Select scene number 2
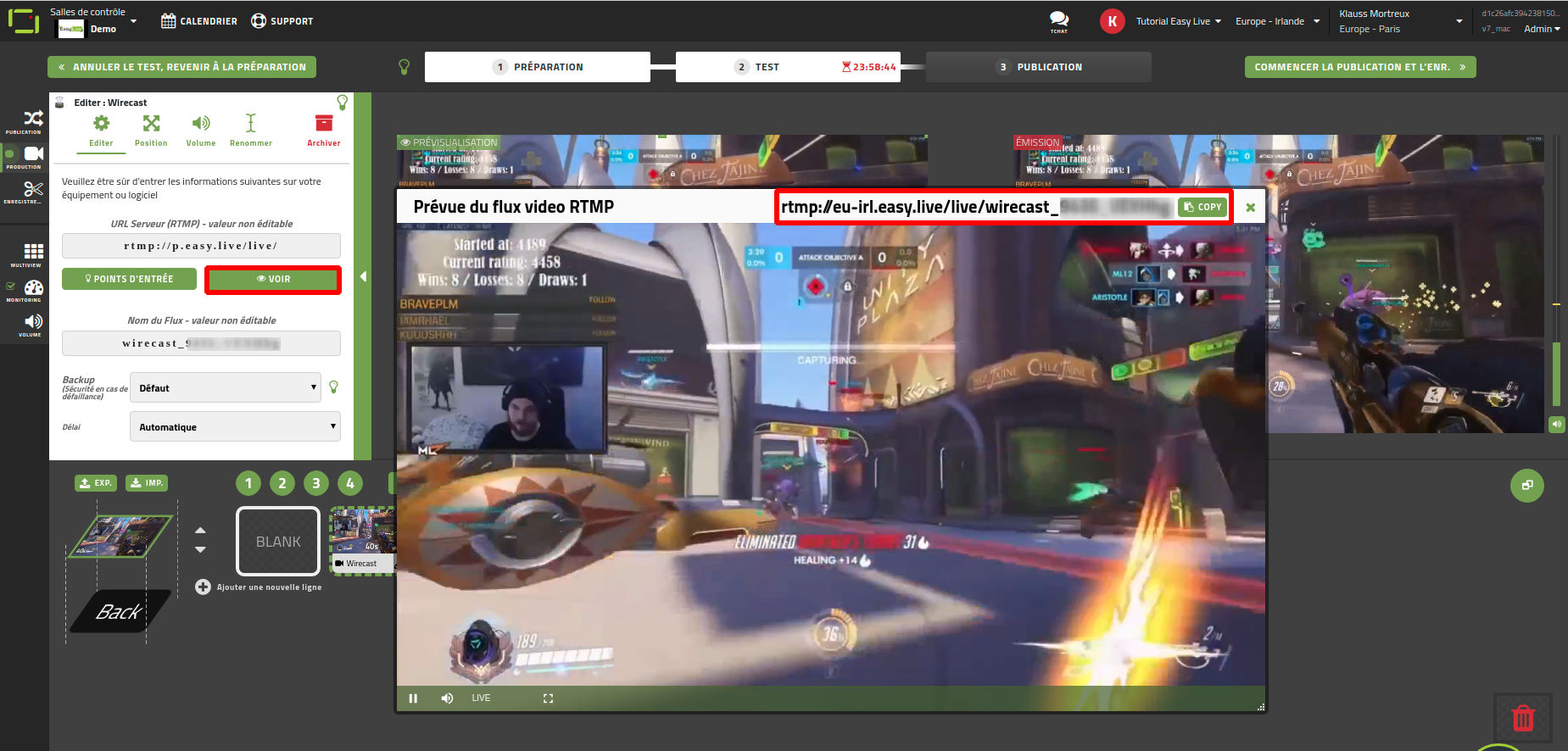 point(282,483)
